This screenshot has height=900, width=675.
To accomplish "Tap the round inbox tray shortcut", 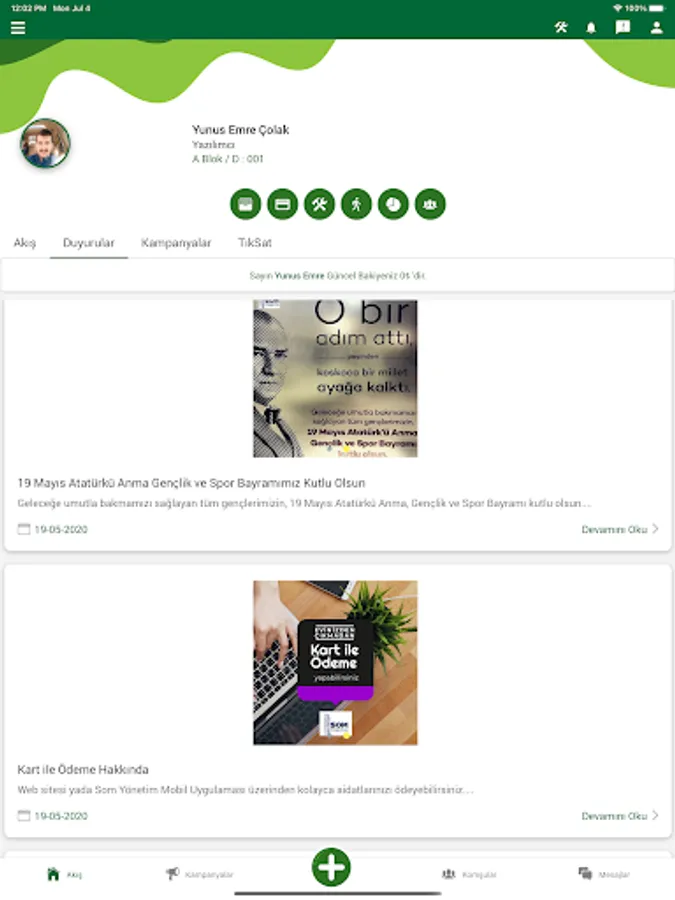I will click(246, 204).
